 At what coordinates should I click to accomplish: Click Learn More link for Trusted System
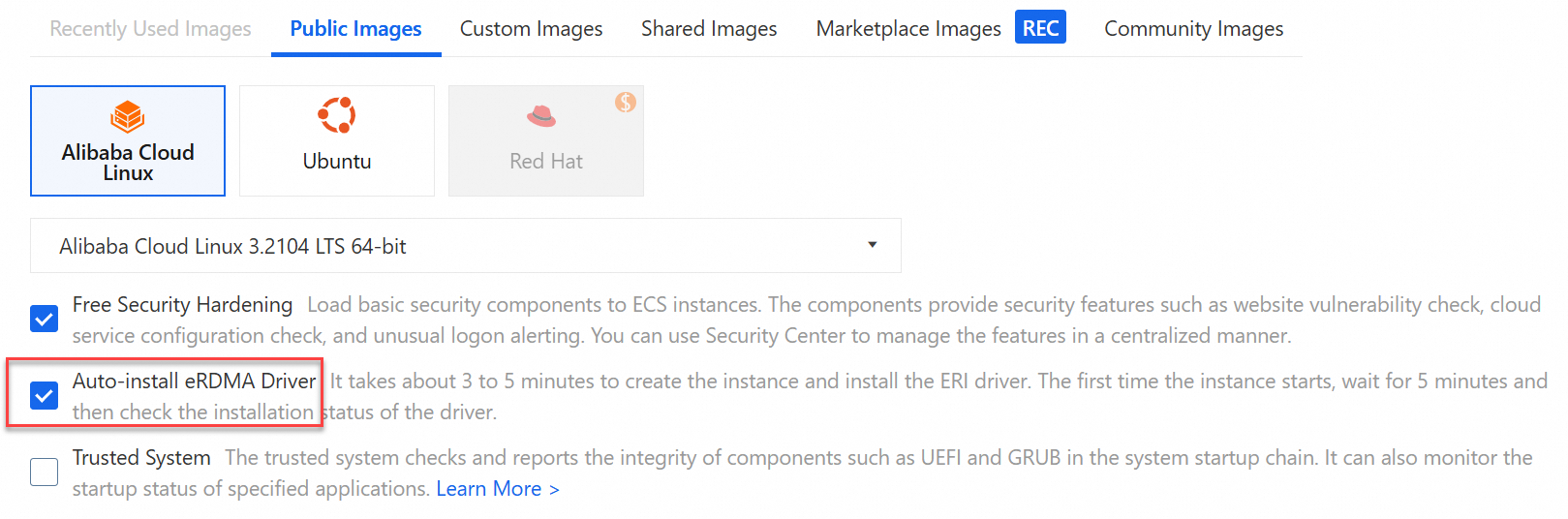coord(497,489)
